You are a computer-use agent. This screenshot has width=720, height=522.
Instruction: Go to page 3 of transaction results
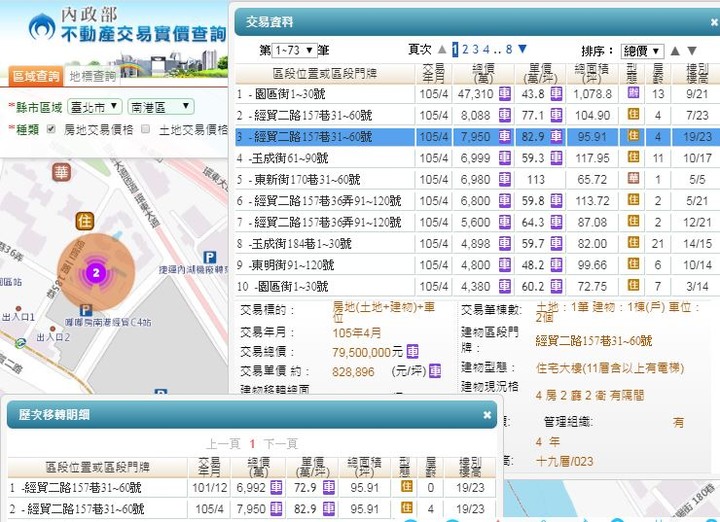[476, 49]
